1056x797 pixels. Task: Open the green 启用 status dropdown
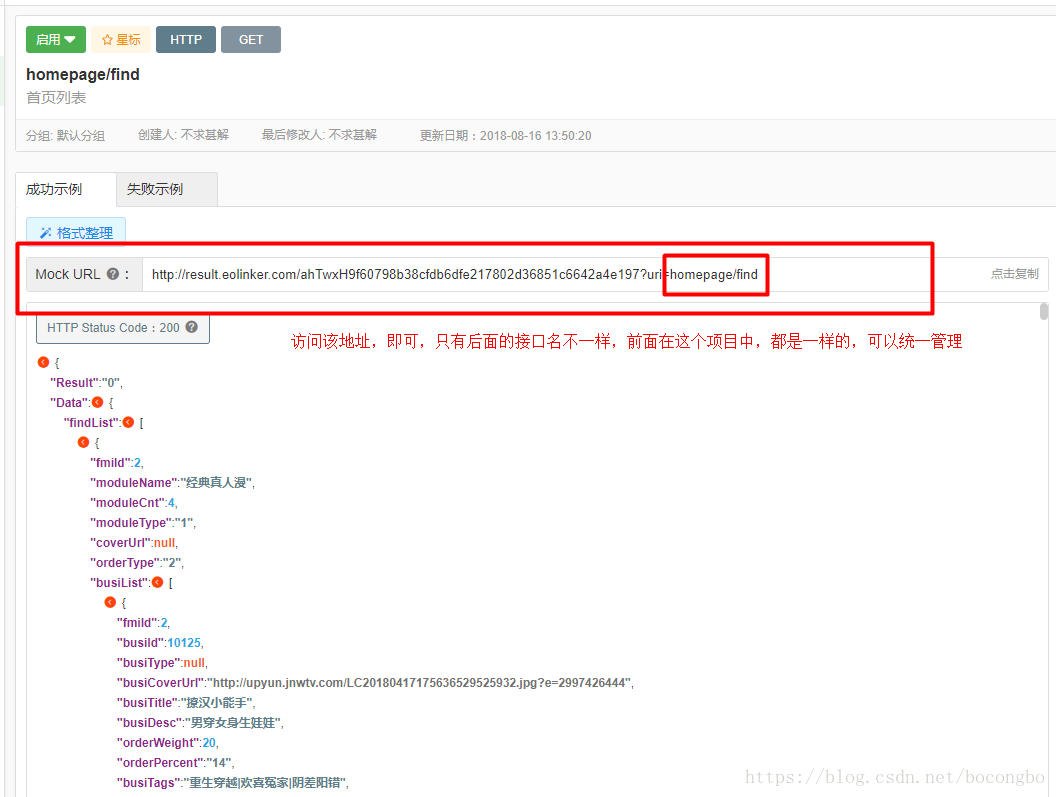pos(56,40)
